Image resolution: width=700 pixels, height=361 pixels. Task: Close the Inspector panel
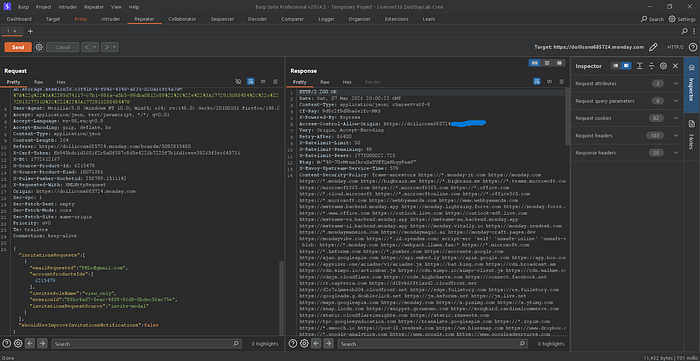point(675,66)
